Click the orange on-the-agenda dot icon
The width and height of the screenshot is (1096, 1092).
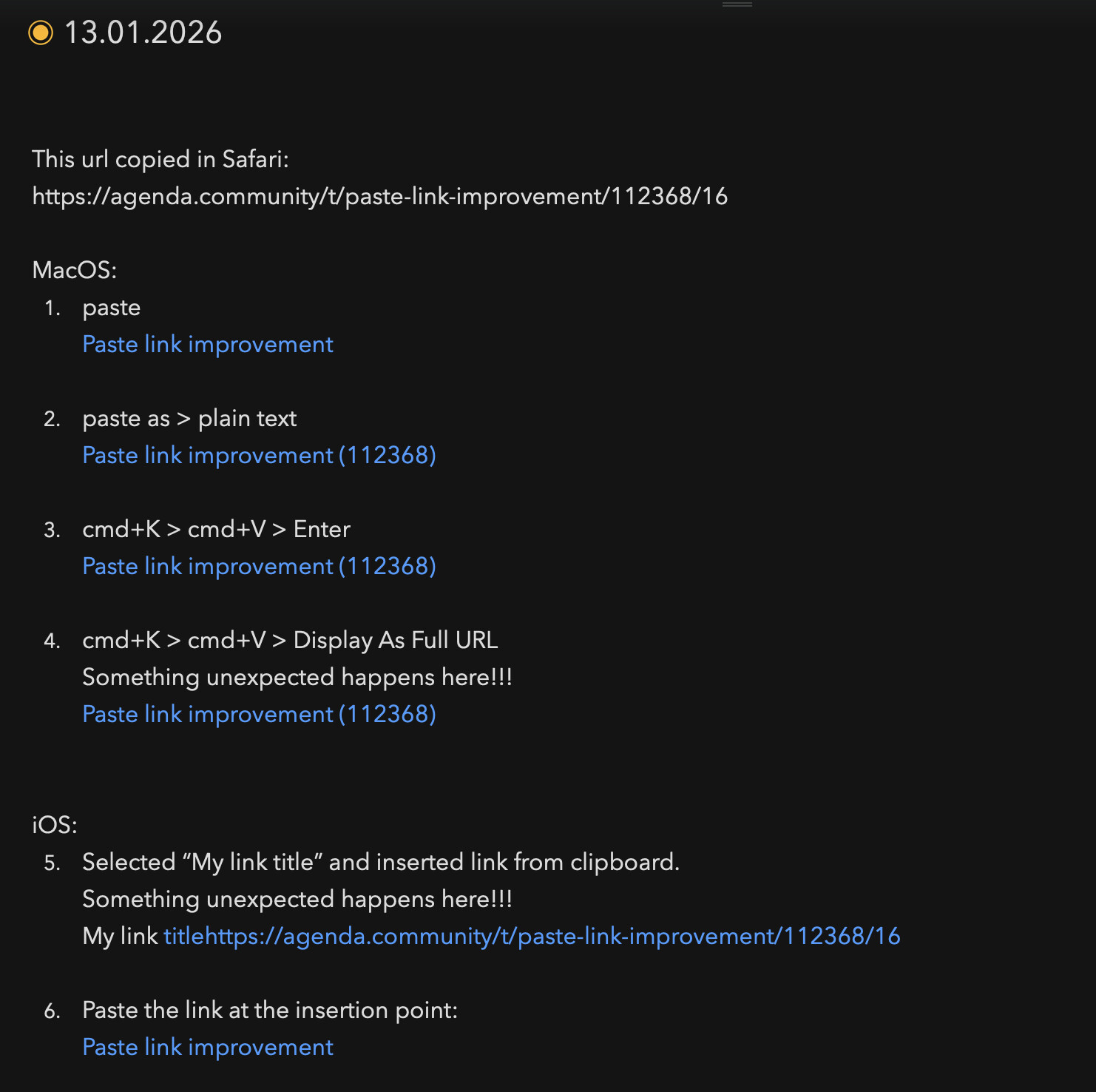pyautogui.click(x=41, y=33)
